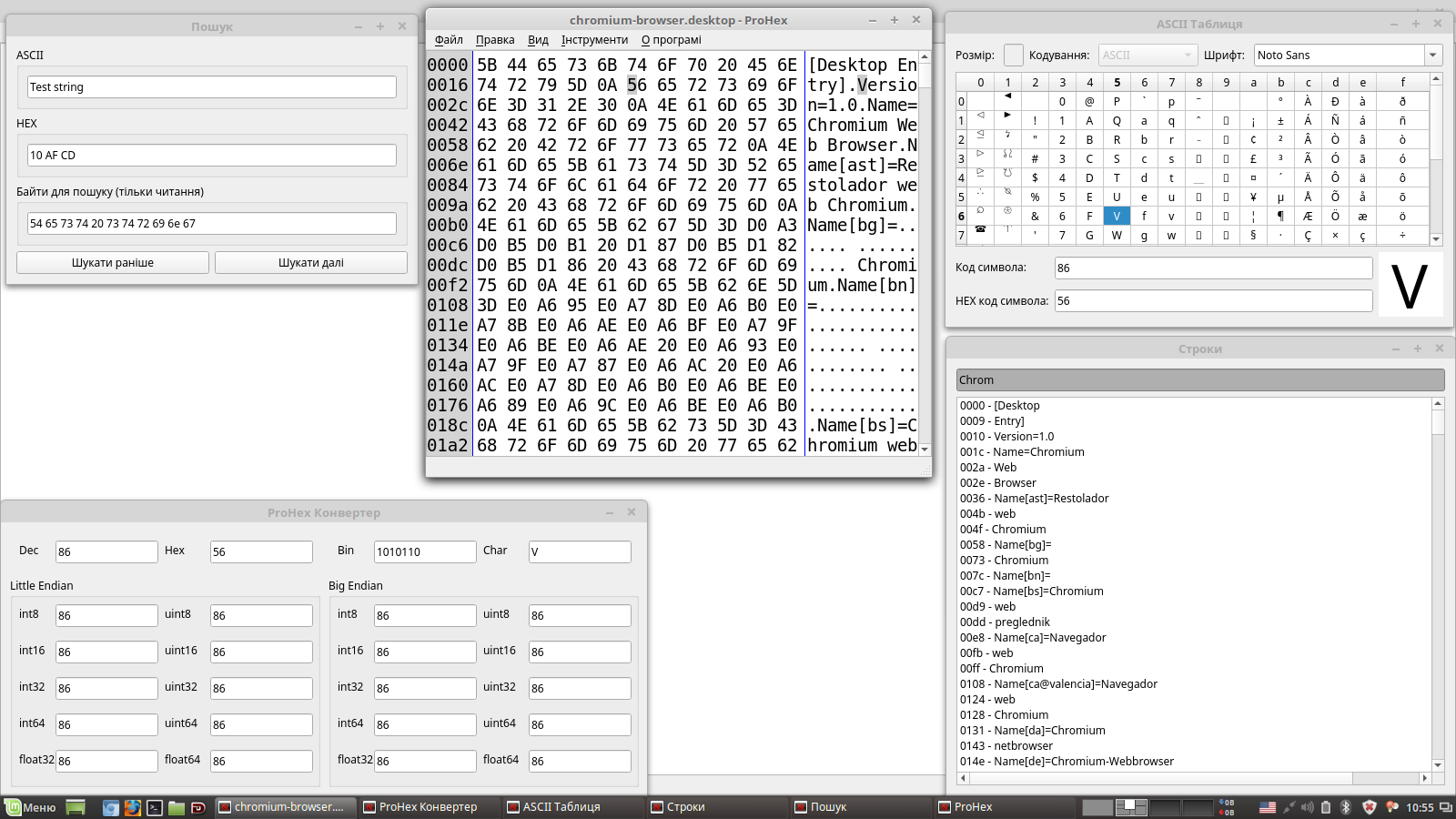The height and width of the screenshot is (819, 1456).
Task: Select the @ cell in ASCII table
Action: 1089,102
